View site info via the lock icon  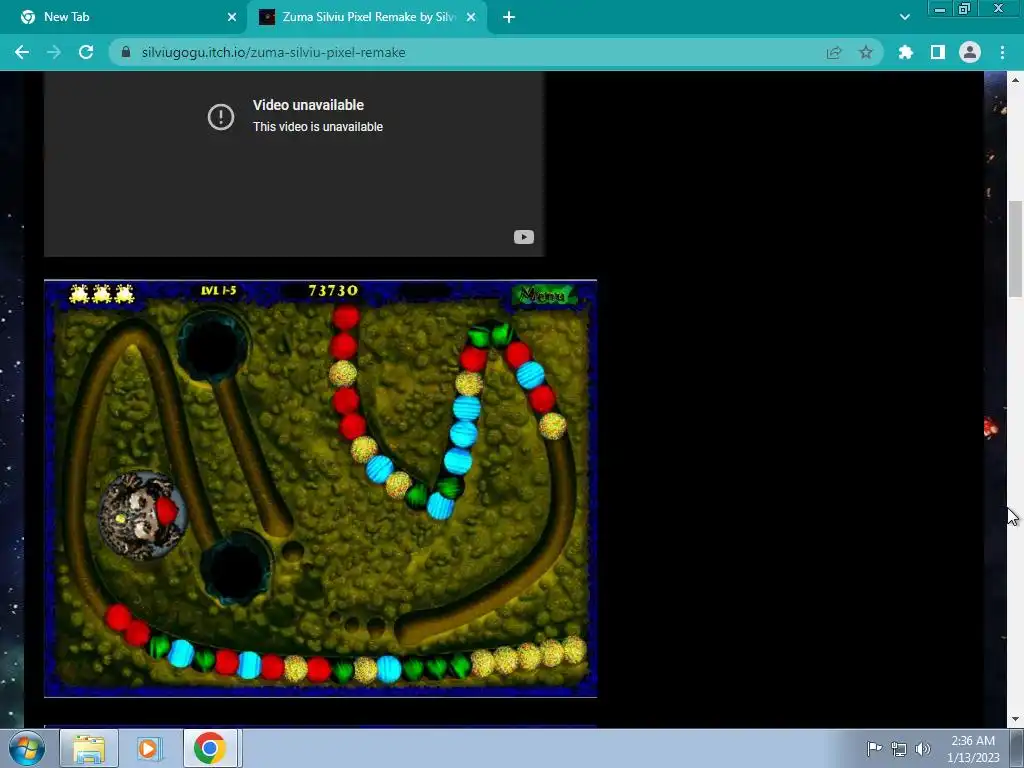[x=126, y=52]
